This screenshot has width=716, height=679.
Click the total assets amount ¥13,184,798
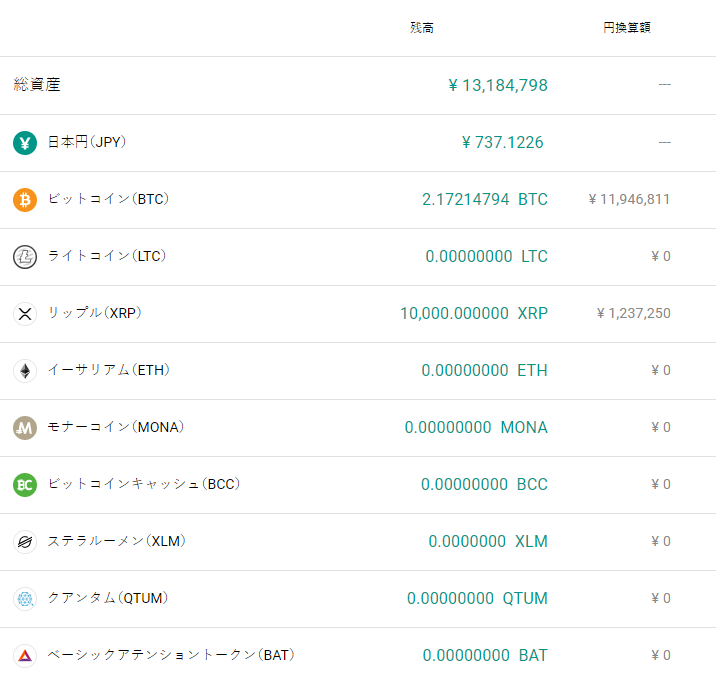tap(498, 86)
